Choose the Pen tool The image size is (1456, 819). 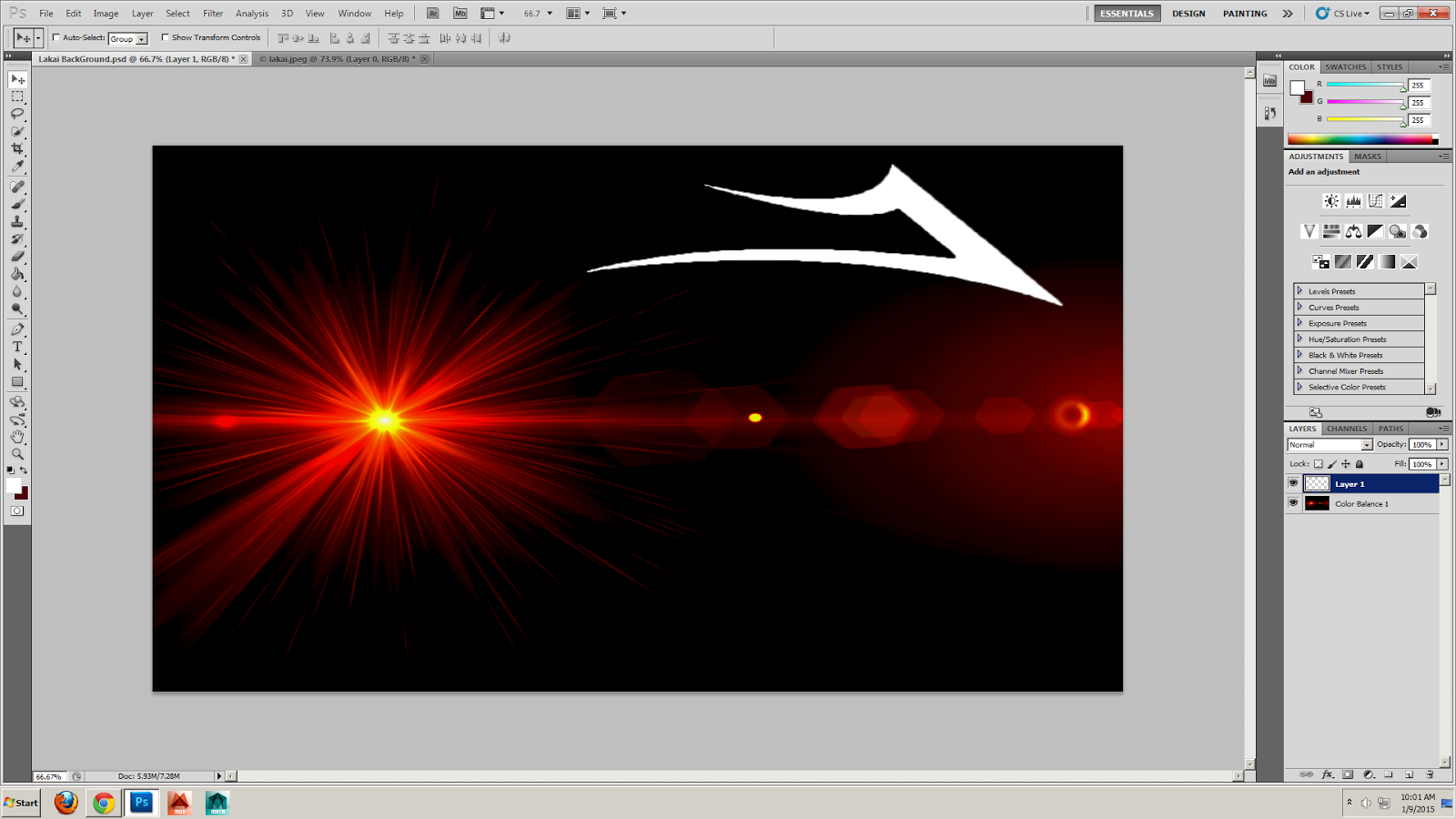17,329
